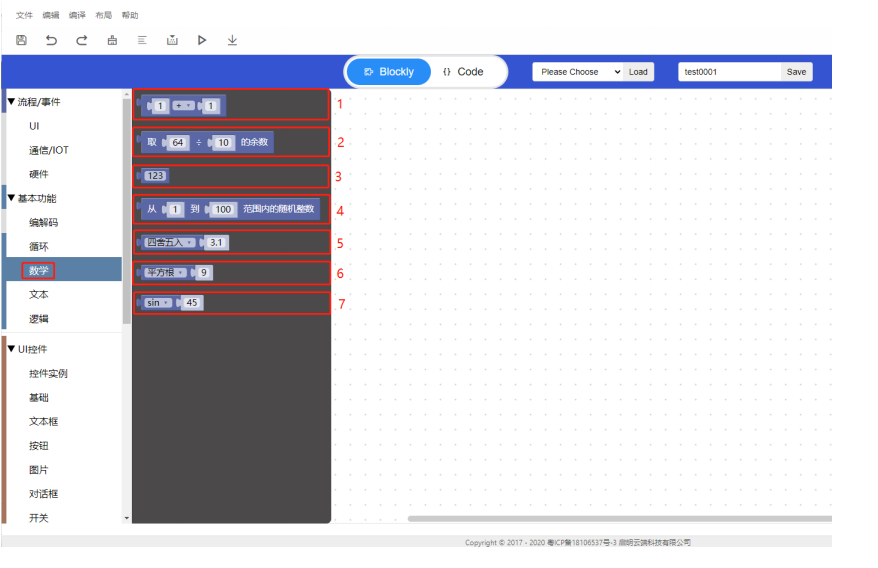This screenshot has width=878, height=568.
Task: Select the 范围内的随机整数 random block
Action: [279, 209]
